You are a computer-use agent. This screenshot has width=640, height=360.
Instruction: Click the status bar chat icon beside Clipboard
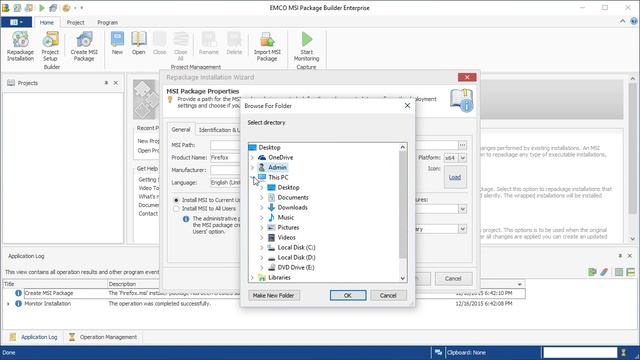(x=438, y=353)
